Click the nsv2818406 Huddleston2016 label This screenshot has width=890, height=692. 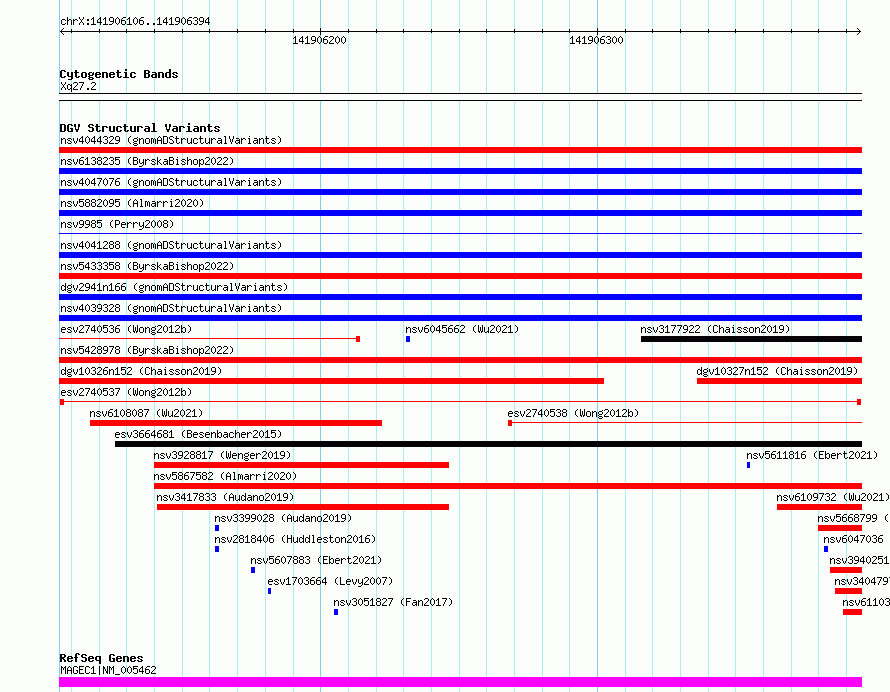(x=295, y=539)
